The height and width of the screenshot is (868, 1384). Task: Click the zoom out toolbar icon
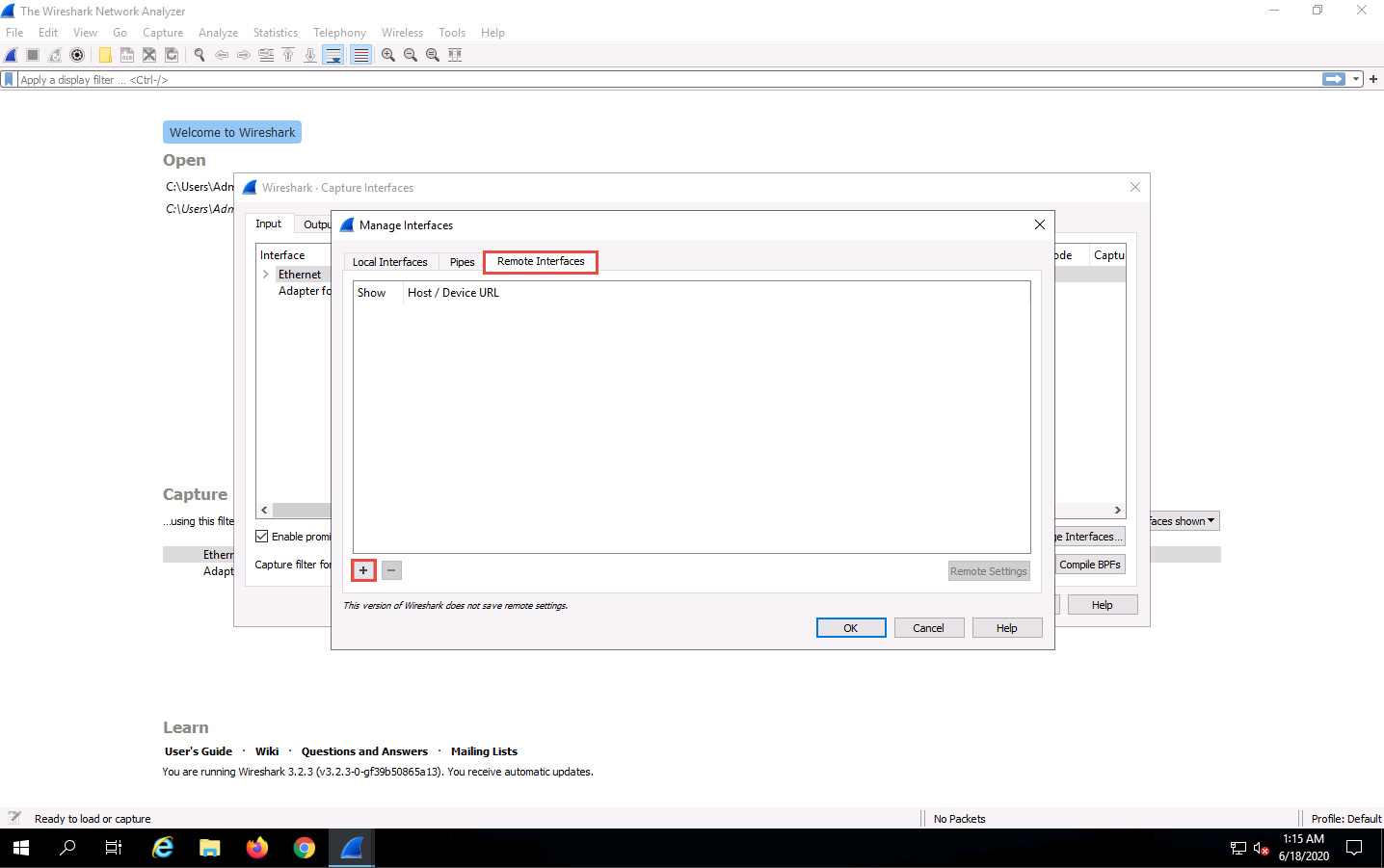(411, 55)
